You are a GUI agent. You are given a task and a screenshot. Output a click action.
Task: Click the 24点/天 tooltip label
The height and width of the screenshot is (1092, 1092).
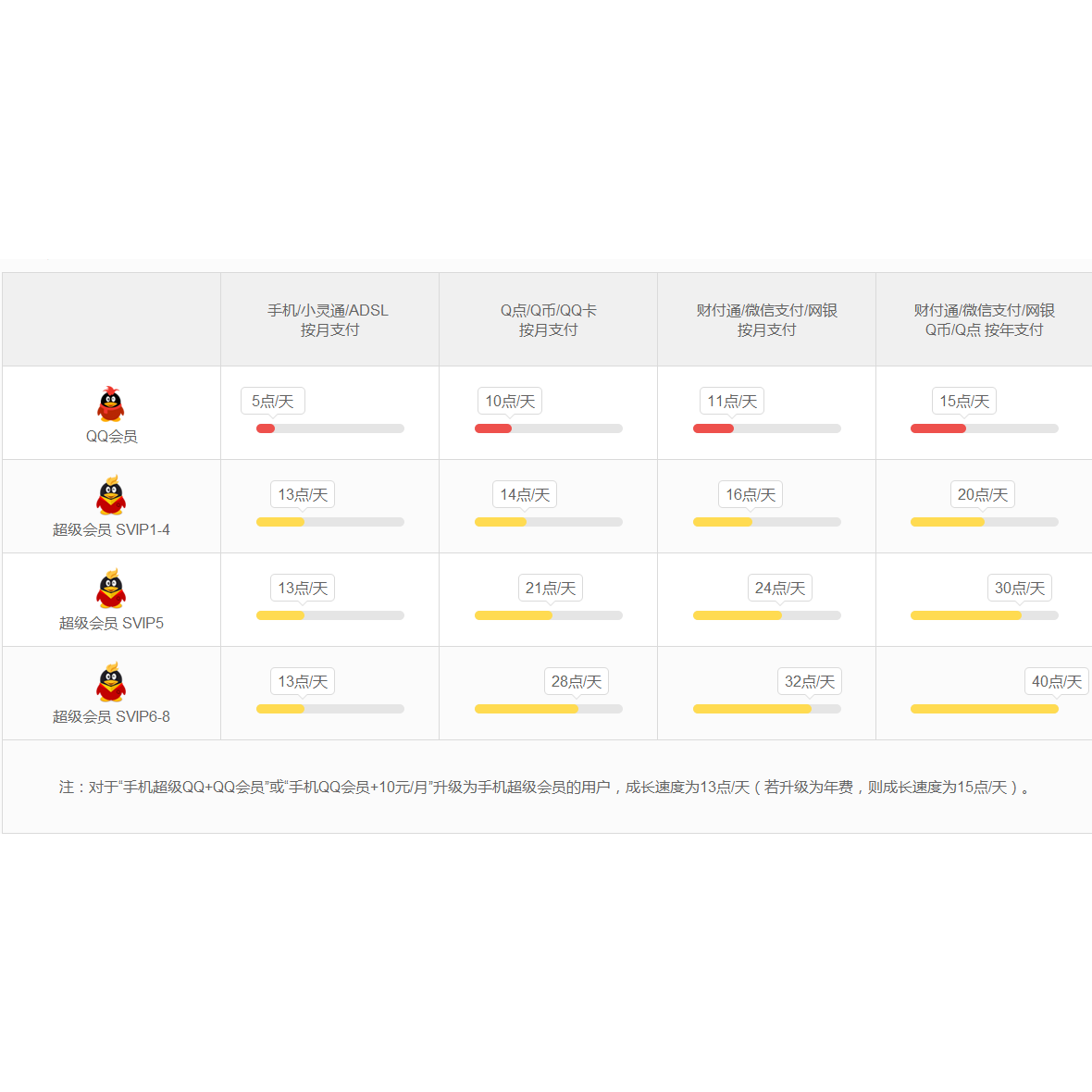tap(779, 589)
